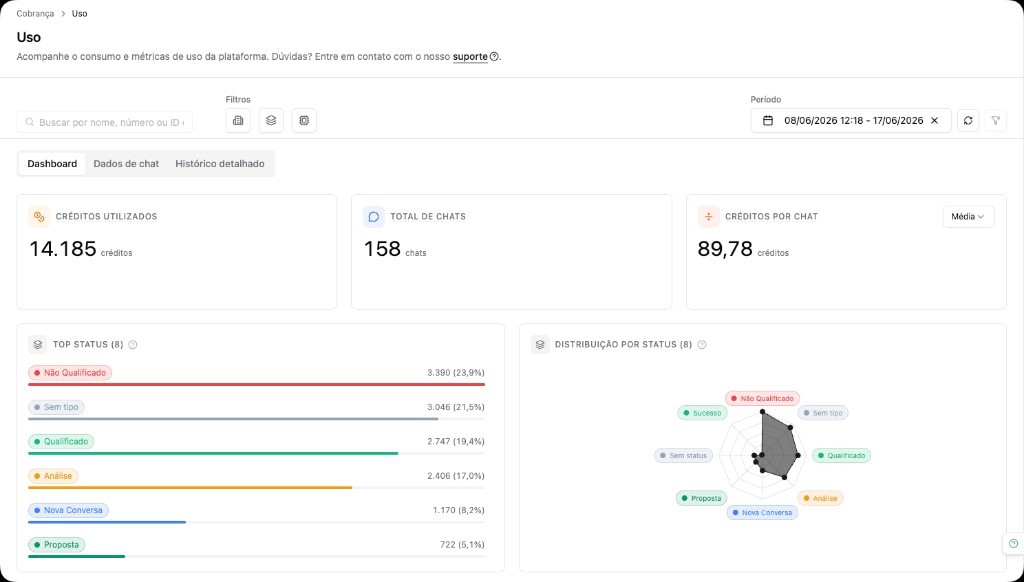Image resolution: width=1024 pixels, height=582 pixels.
Task: Select Nova Conversa label on radar chart
Action: coord(762,513)
